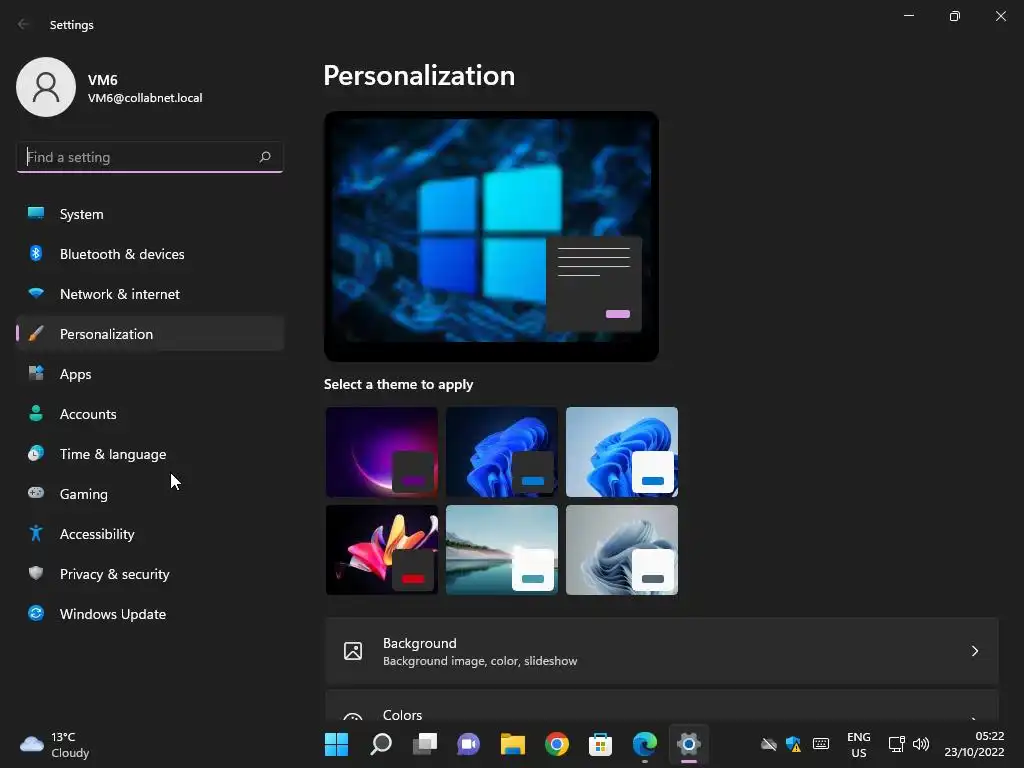1024x768 pixels.
Task: Launch Chat from the taskbar
Action: (x=468, y=744)
